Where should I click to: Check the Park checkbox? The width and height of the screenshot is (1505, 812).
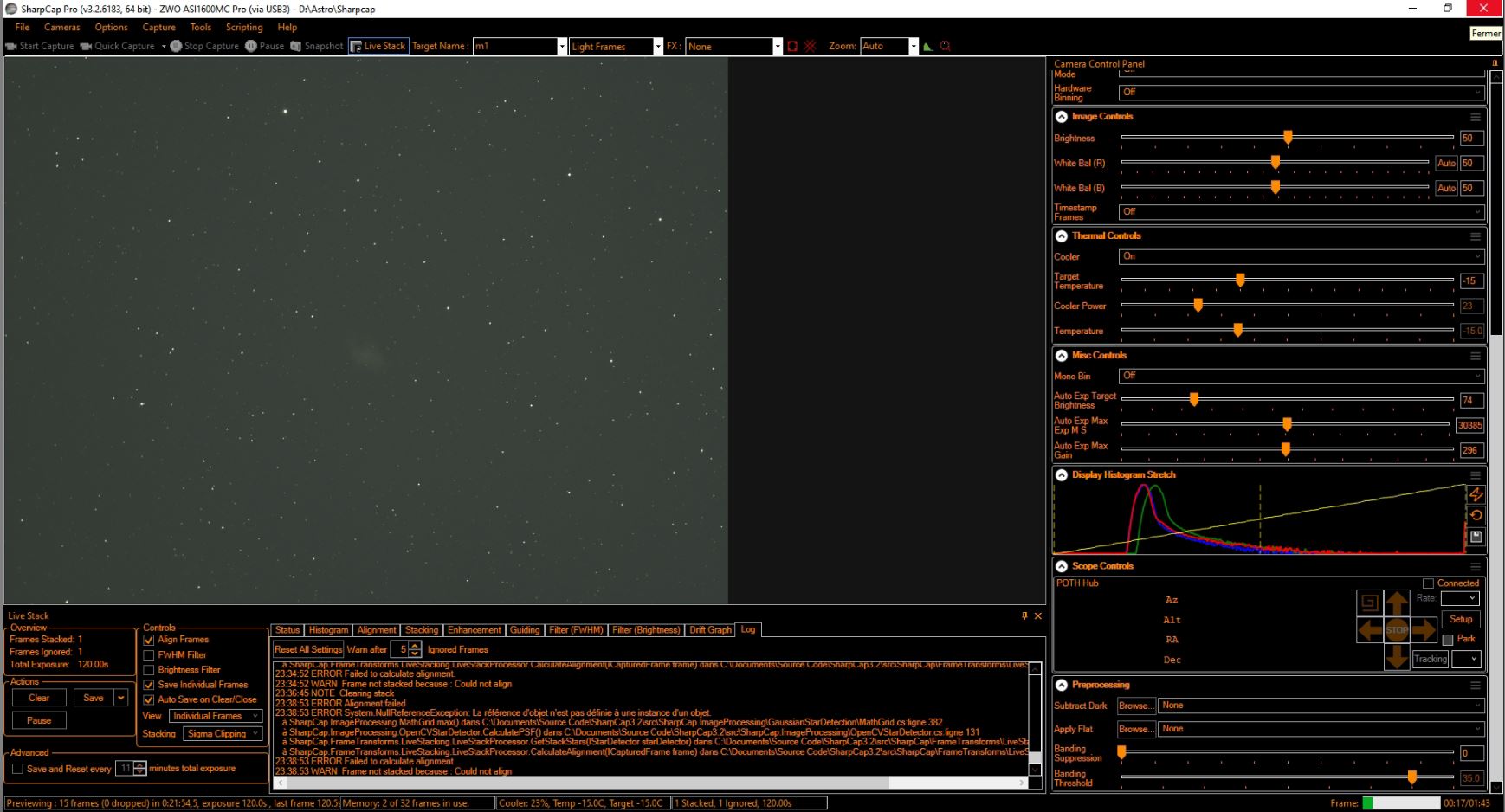(x=1448, y=640)
